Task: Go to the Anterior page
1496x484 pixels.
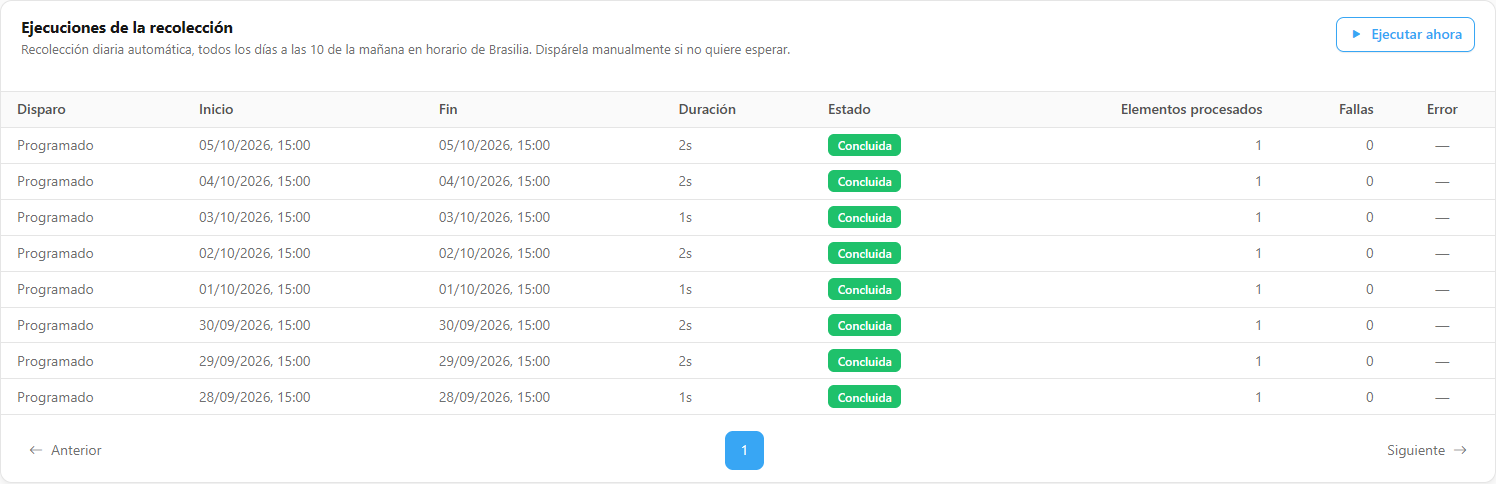Action: (x=66, y=450)
